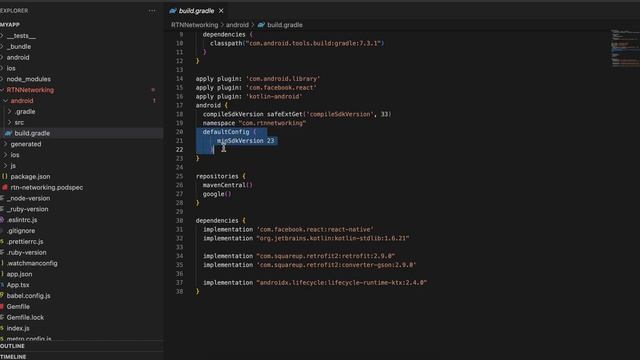The width and height of the screenshot is (640, 360).
Task: Click the classpath gradle:7.3.1 line
Action: pos(297,43)
